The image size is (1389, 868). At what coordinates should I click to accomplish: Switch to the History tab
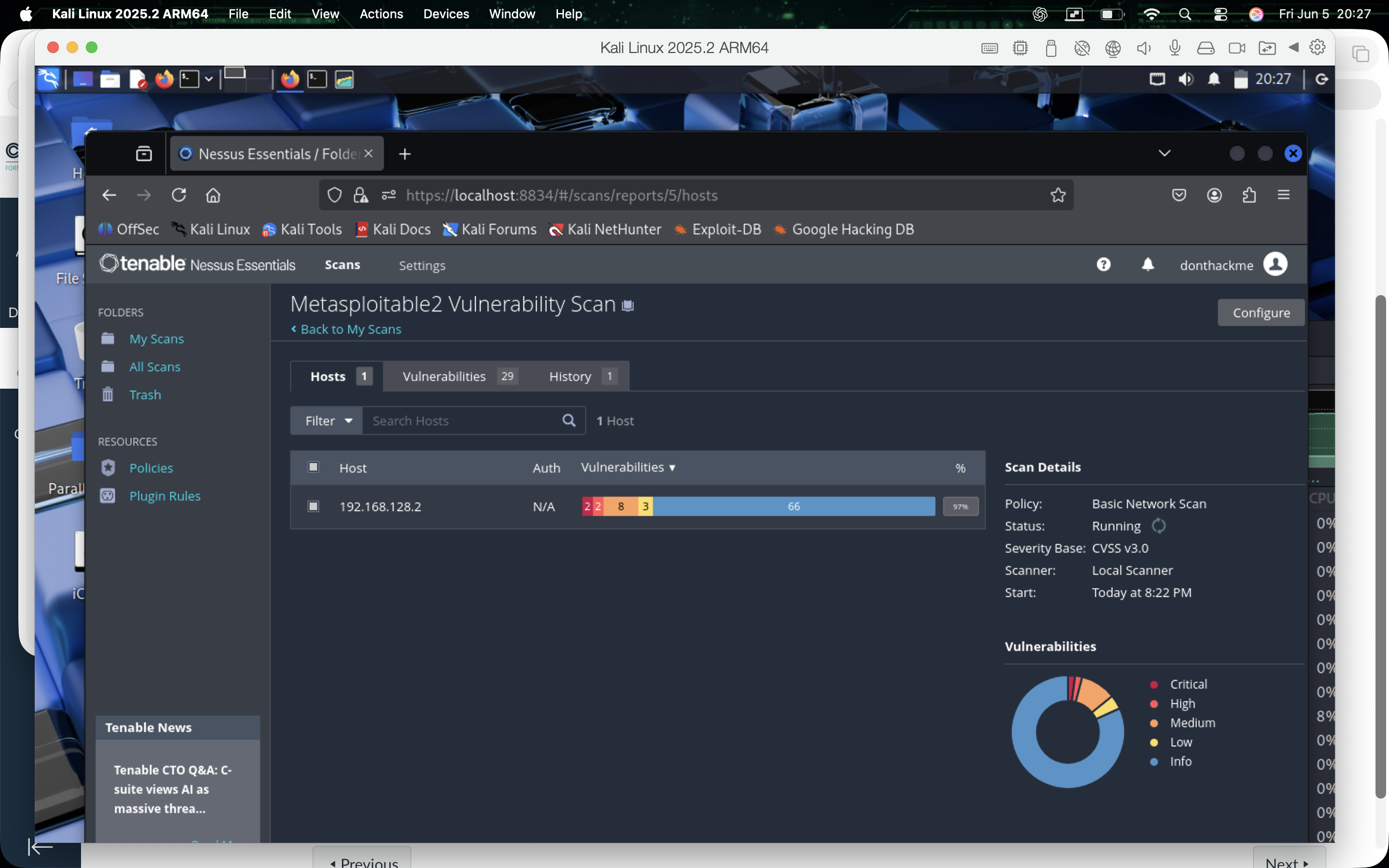click(x=582, y=376)
